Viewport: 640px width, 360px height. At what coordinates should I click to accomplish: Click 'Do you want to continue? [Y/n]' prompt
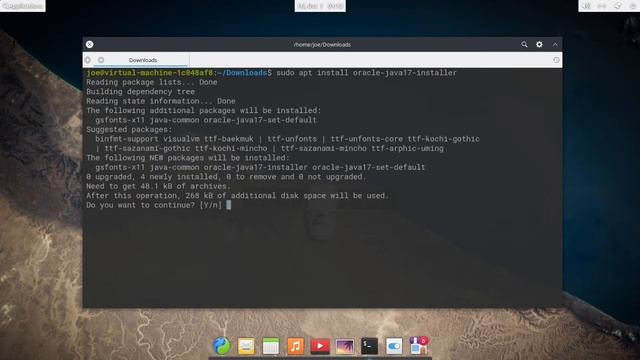(154, 205)
